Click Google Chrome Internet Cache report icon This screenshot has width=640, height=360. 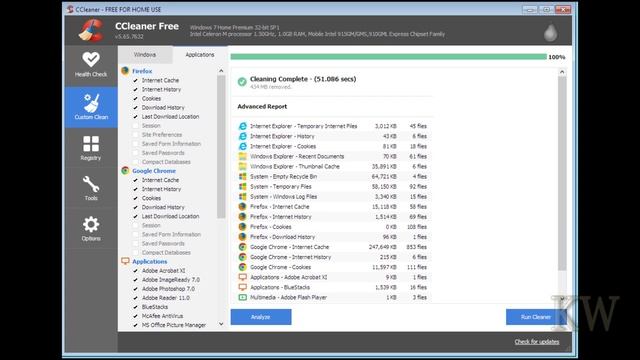coord(242,247)
